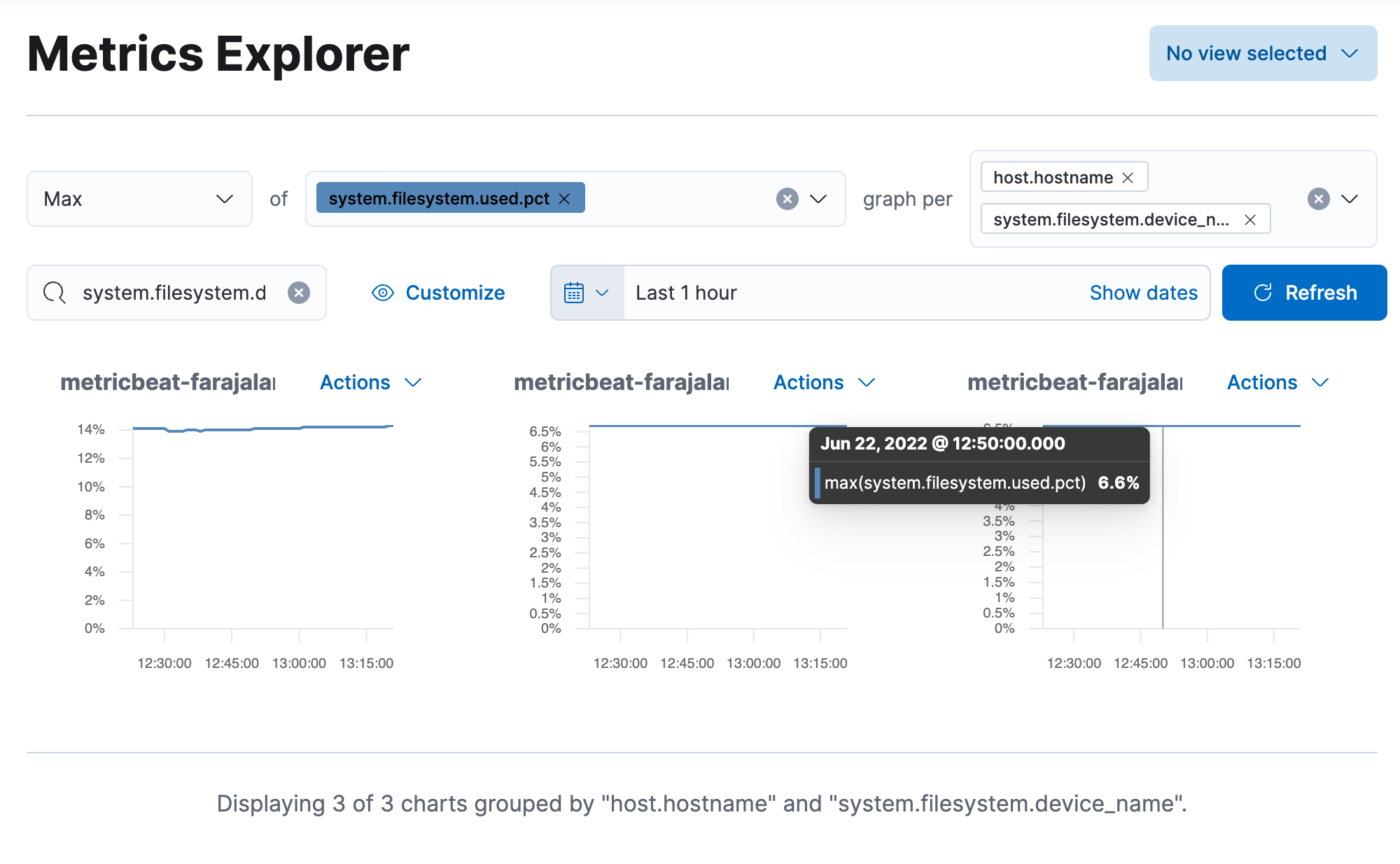
Task: Remove the host.hostname grouping tag
Action: [x=1128, y=178]
